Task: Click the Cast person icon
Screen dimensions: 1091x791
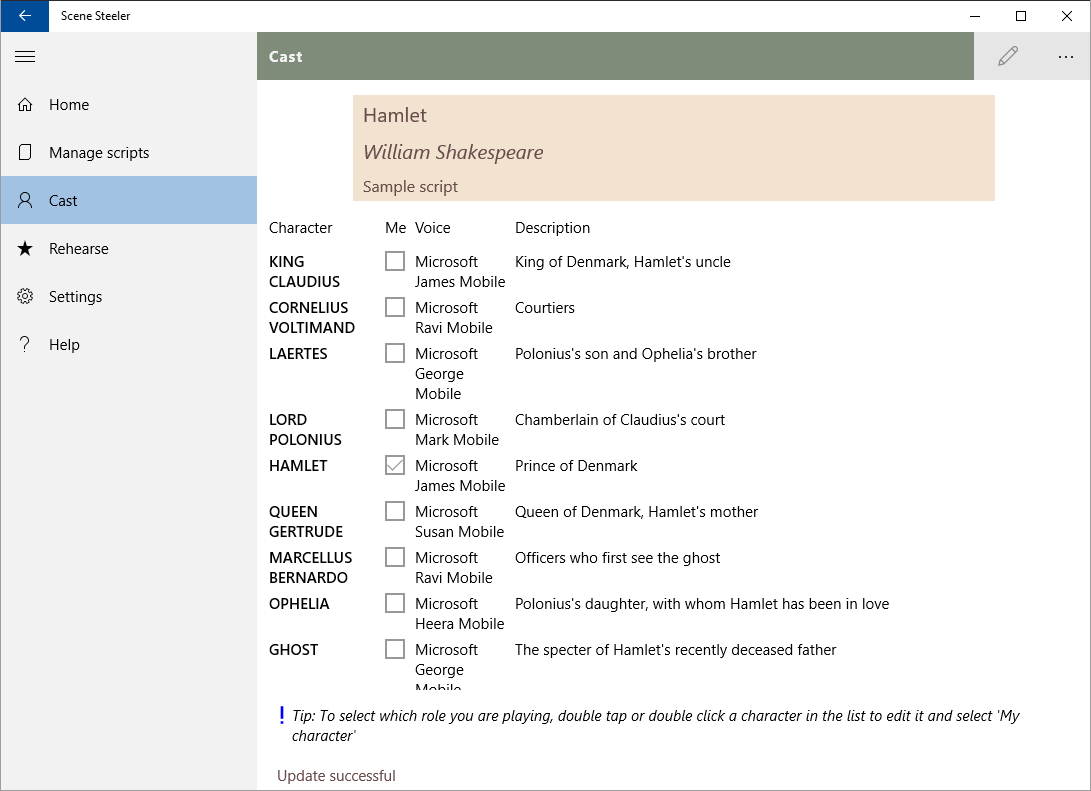Action: point(23,200)
